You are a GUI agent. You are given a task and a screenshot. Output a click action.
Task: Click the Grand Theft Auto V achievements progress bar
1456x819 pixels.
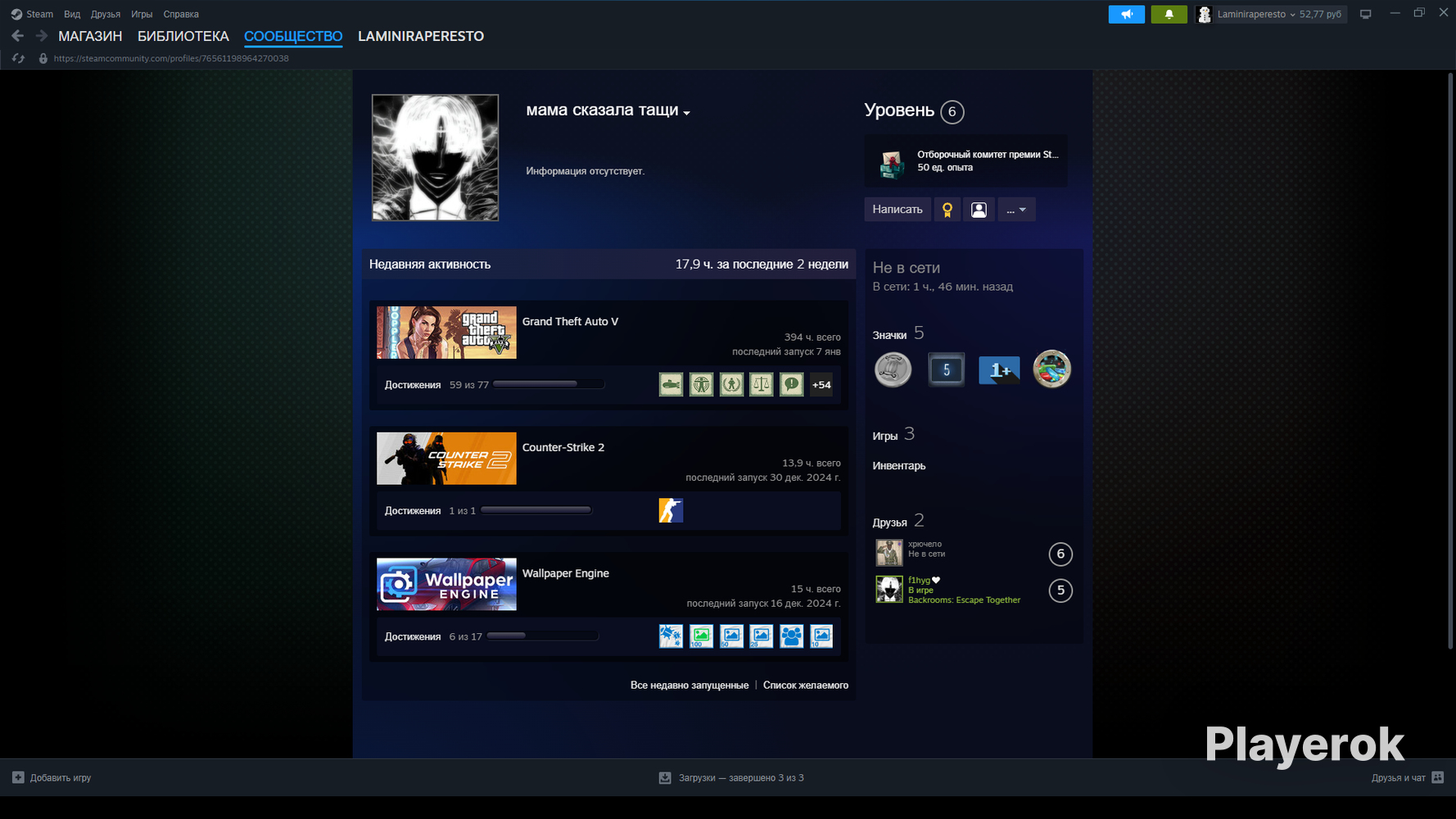click(549, 384)
